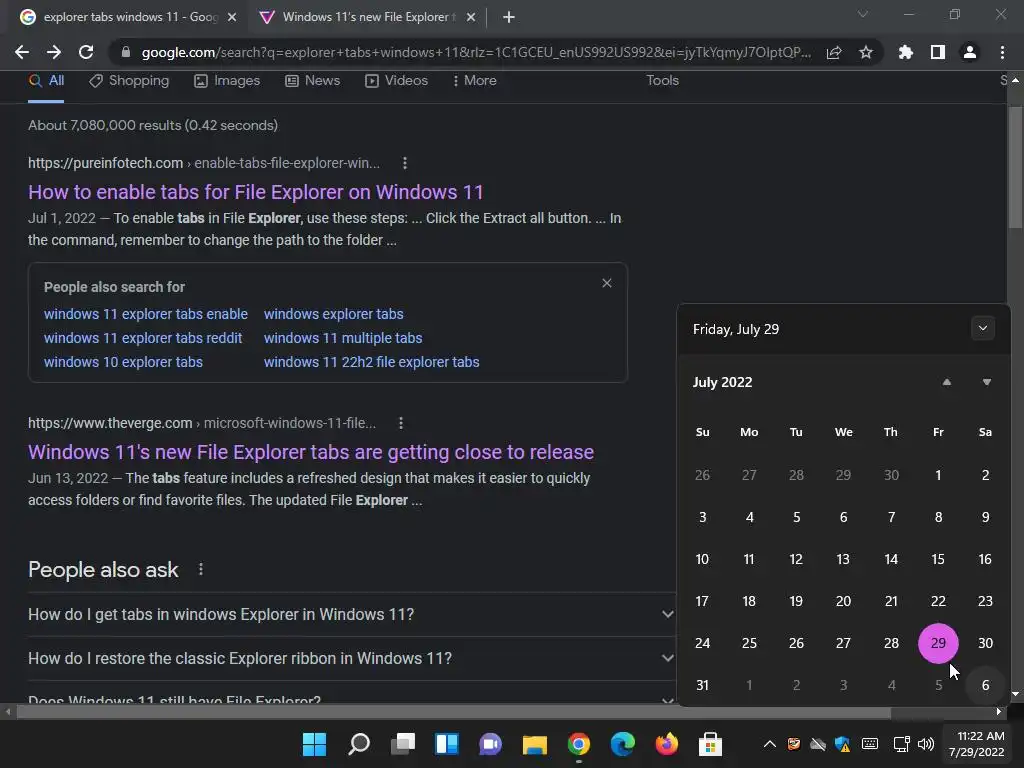The width and height of the screenshot is (1024, 768).
Task: Open options menu for pureinfotech result
Action: 405,163
